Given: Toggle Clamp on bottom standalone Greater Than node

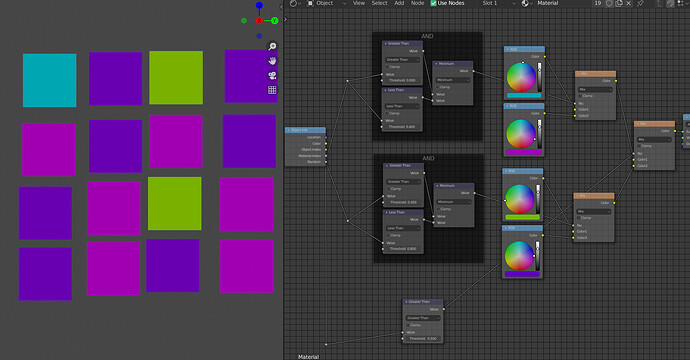Looking at the screenshot, I should point(408,325).
